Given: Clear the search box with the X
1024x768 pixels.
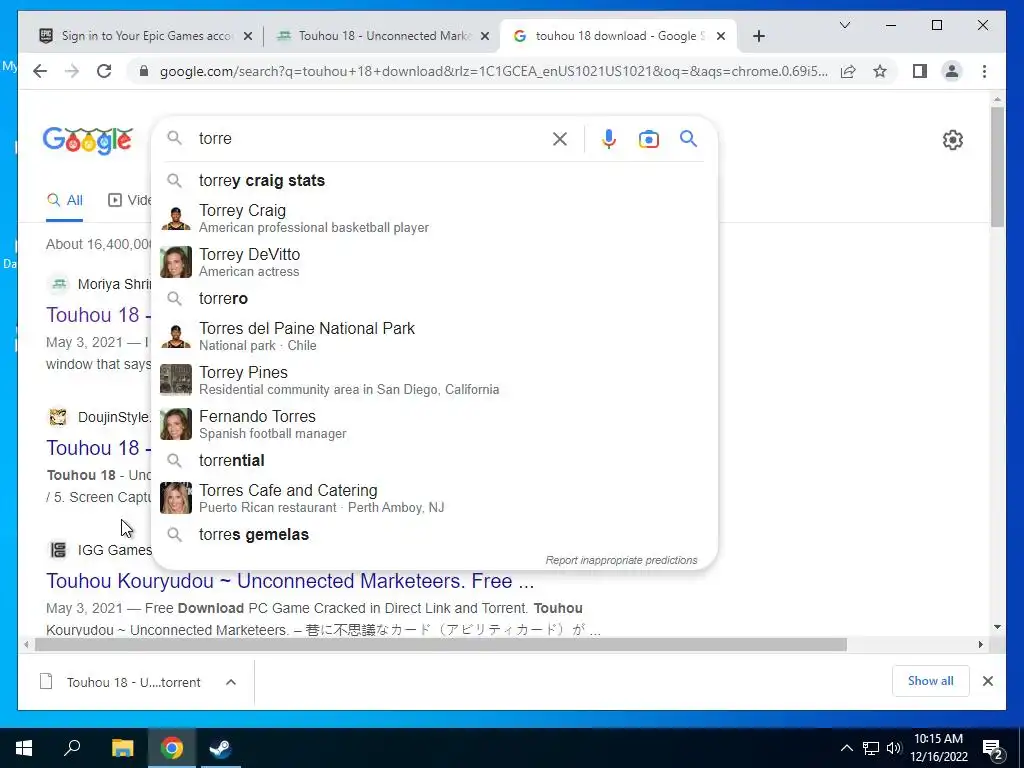Looking at the screenshot, I should 560,138.
